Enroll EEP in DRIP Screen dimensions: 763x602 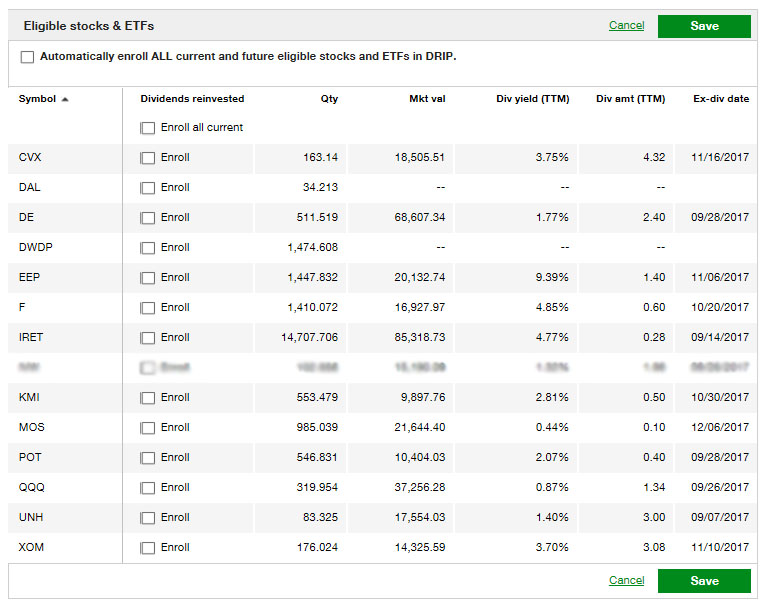[x=147, y=278]
